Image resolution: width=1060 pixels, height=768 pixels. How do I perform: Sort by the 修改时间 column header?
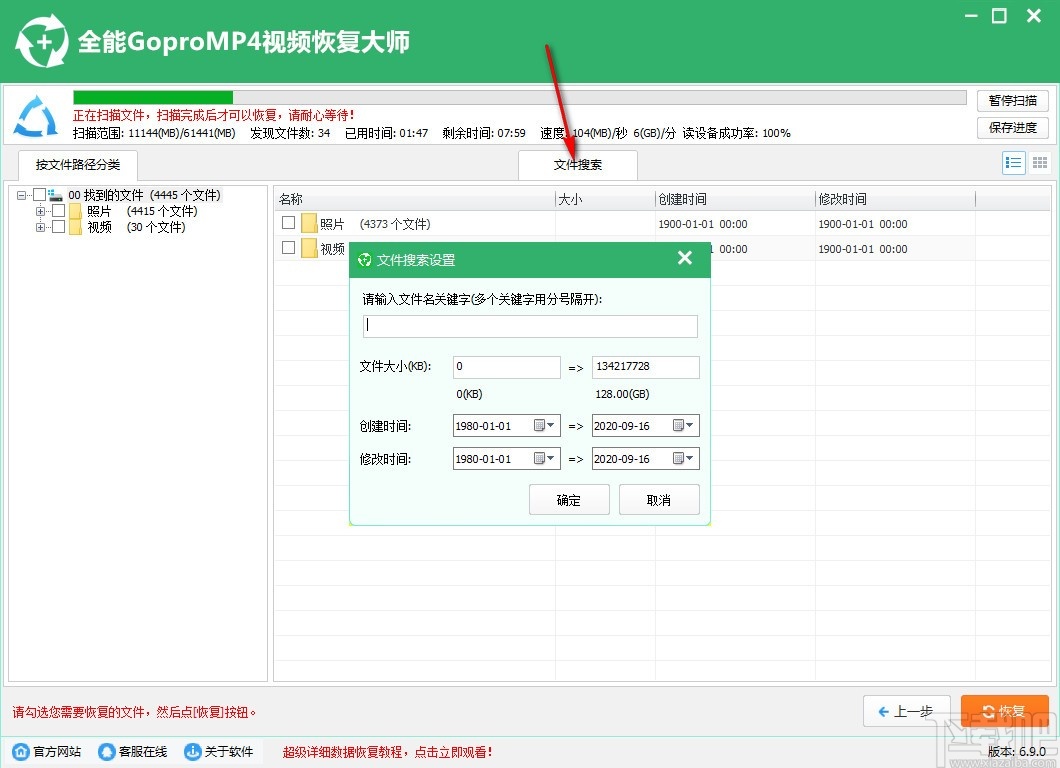[896, 199]
